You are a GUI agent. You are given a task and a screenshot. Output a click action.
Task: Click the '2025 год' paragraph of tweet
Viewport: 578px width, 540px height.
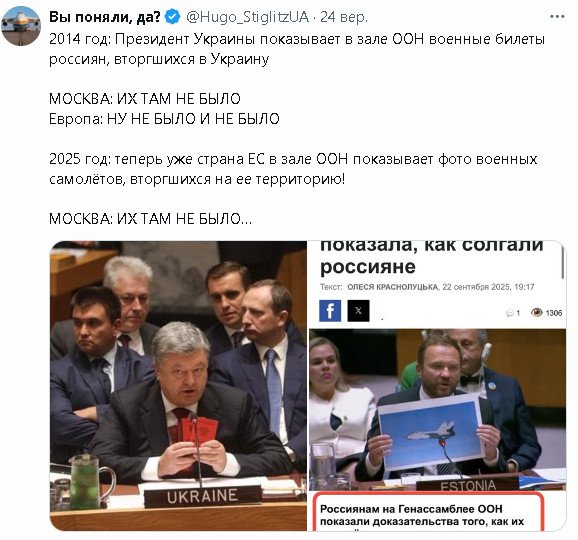tap(293, 169)
